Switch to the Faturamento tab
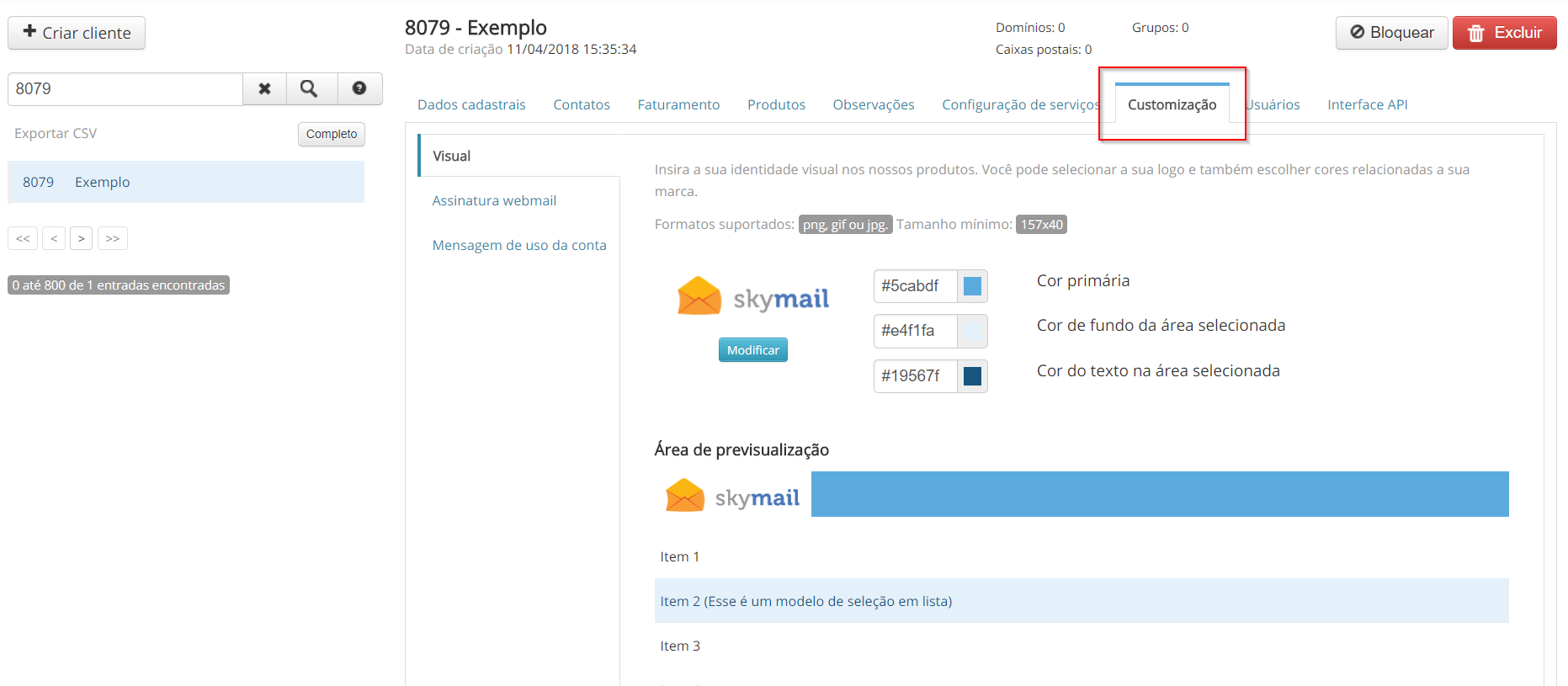1568x686 pixels. [x=678, y=104]
